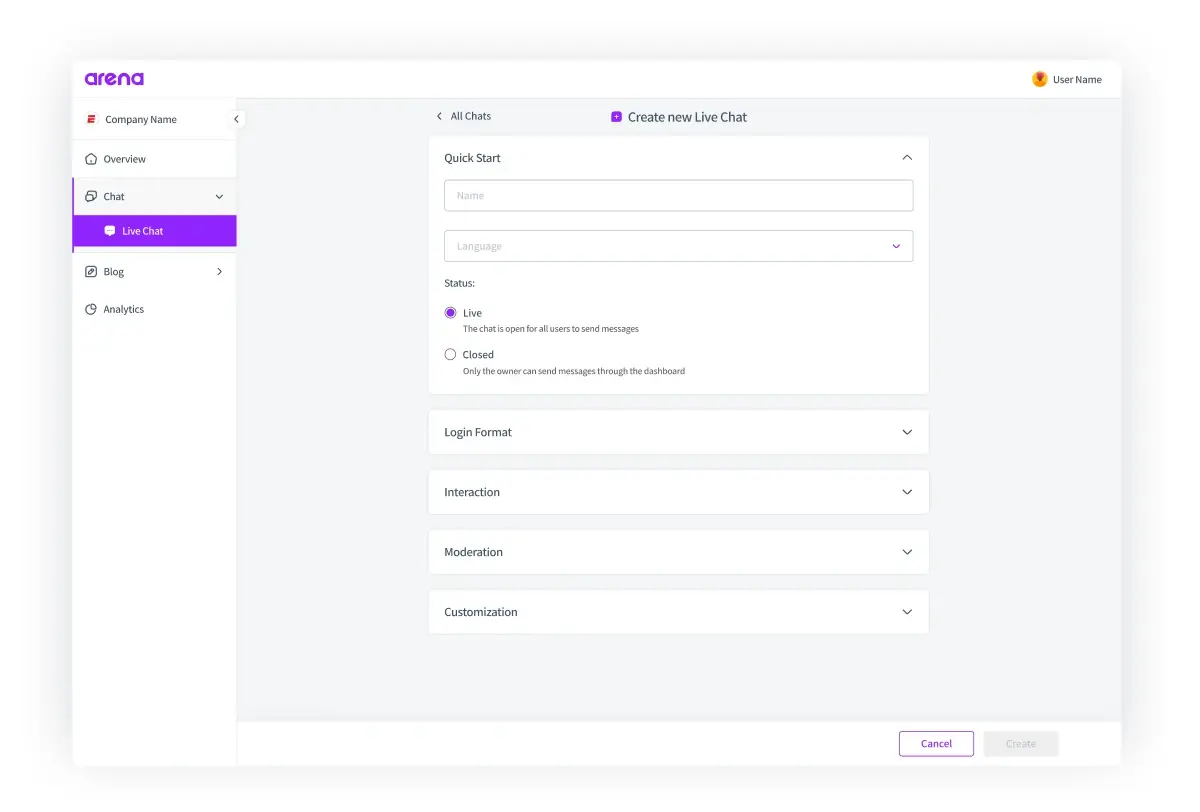The width and height of the screenshot is (1200, 812).
Task: Collapse the sidebar with the chevron arrow
Action: tap(236, 118)
